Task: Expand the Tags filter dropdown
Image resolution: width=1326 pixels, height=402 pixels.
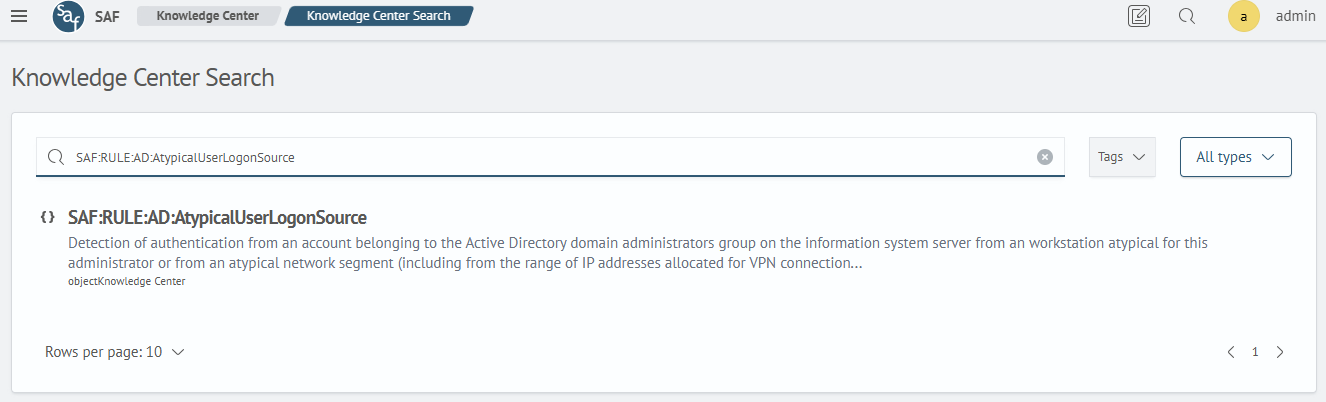Action: (x=1122, y=157)
